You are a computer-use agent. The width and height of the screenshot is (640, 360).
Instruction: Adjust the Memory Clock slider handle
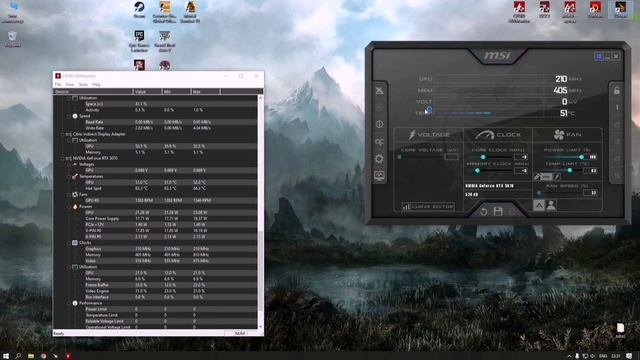[x=477, y=171]
